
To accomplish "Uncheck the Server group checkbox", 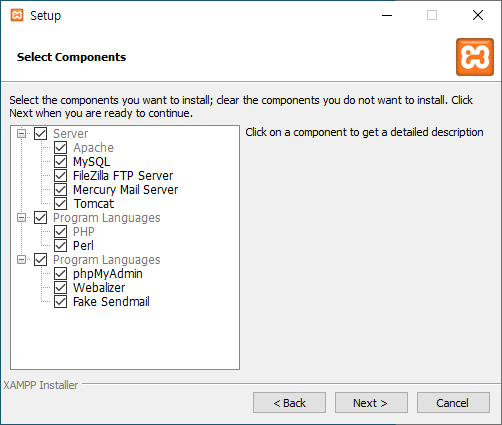I will pyautogui.click(x=40, y=134).
